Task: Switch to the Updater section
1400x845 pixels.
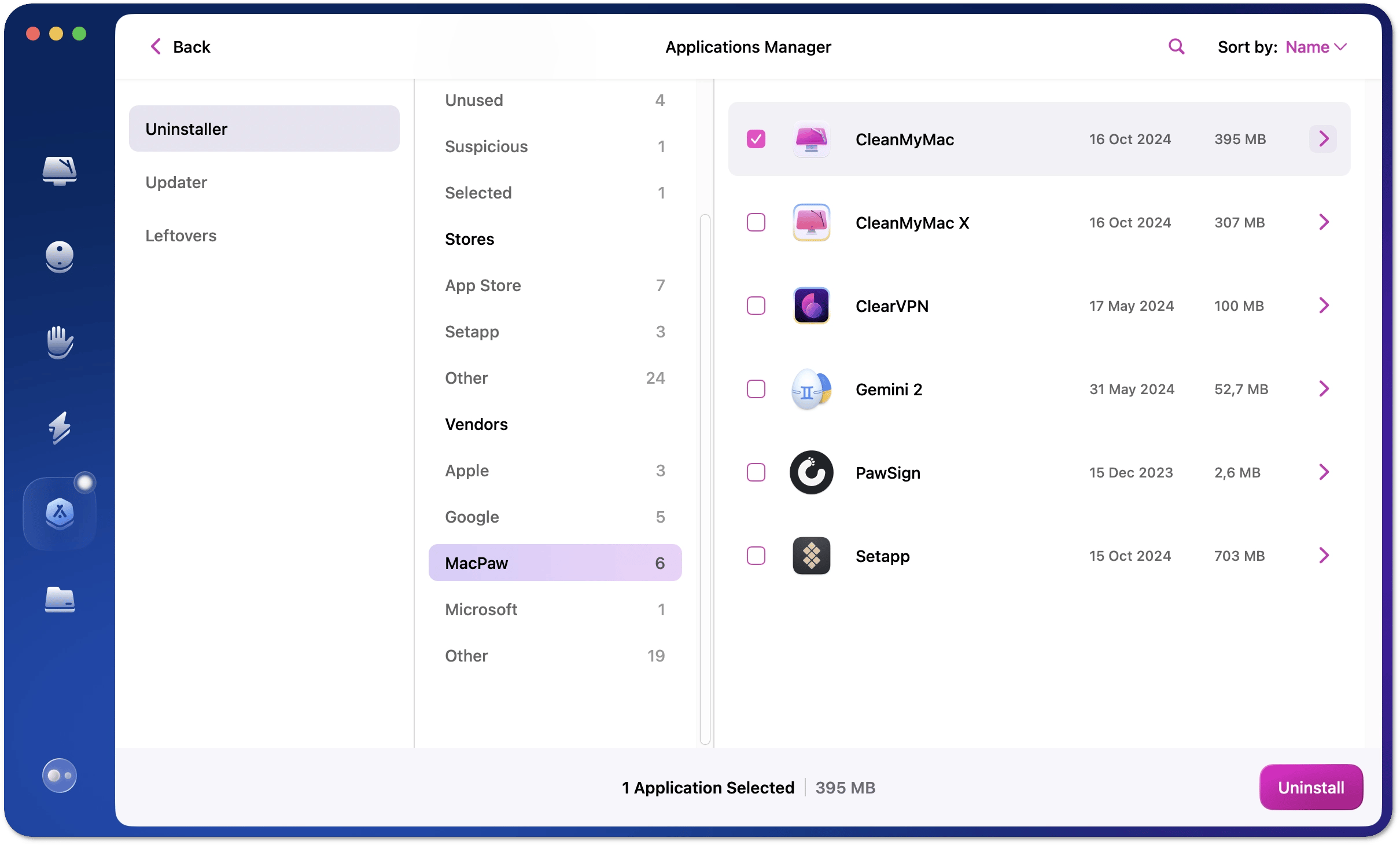Action: click(264, 182)
